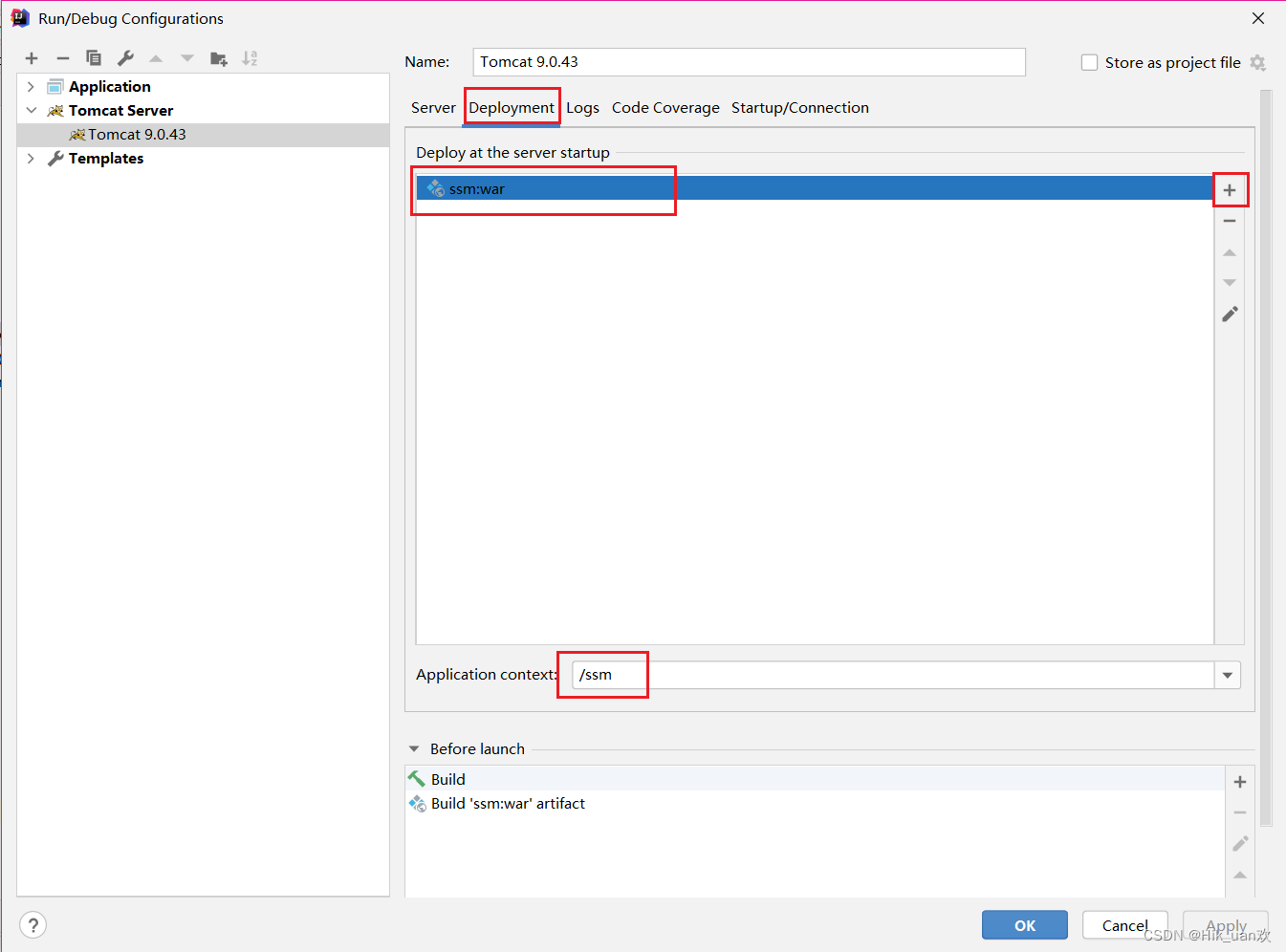
Task: Remove the selected configuration
Action: (x=63, y=58)
